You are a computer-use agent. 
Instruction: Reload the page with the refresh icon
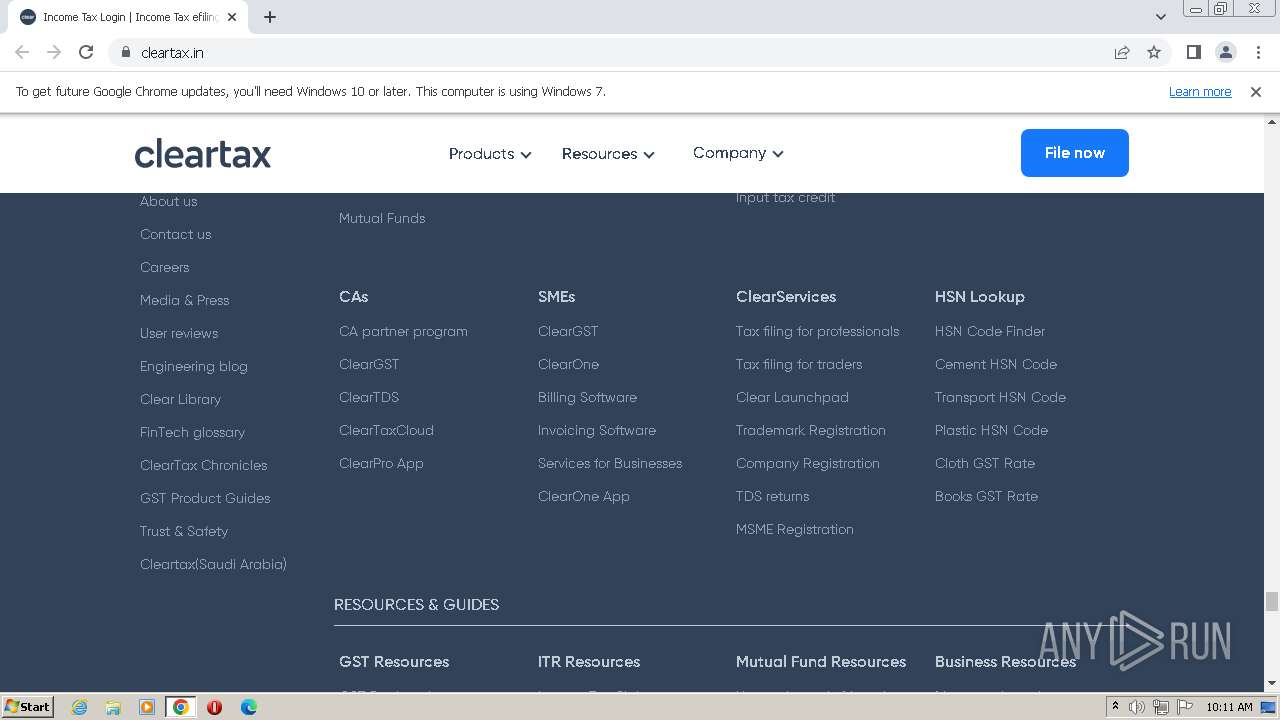pos(86,52)
